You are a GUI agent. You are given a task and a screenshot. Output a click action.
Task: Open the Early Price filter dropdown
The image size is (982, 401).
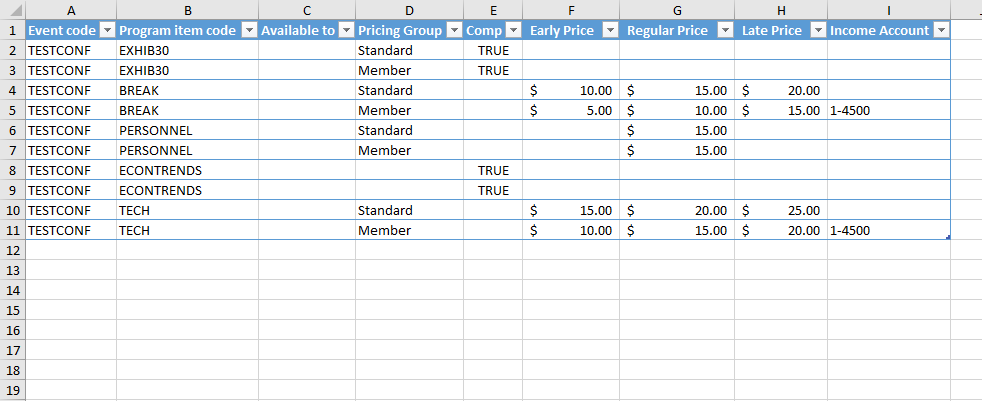(608, 30)
